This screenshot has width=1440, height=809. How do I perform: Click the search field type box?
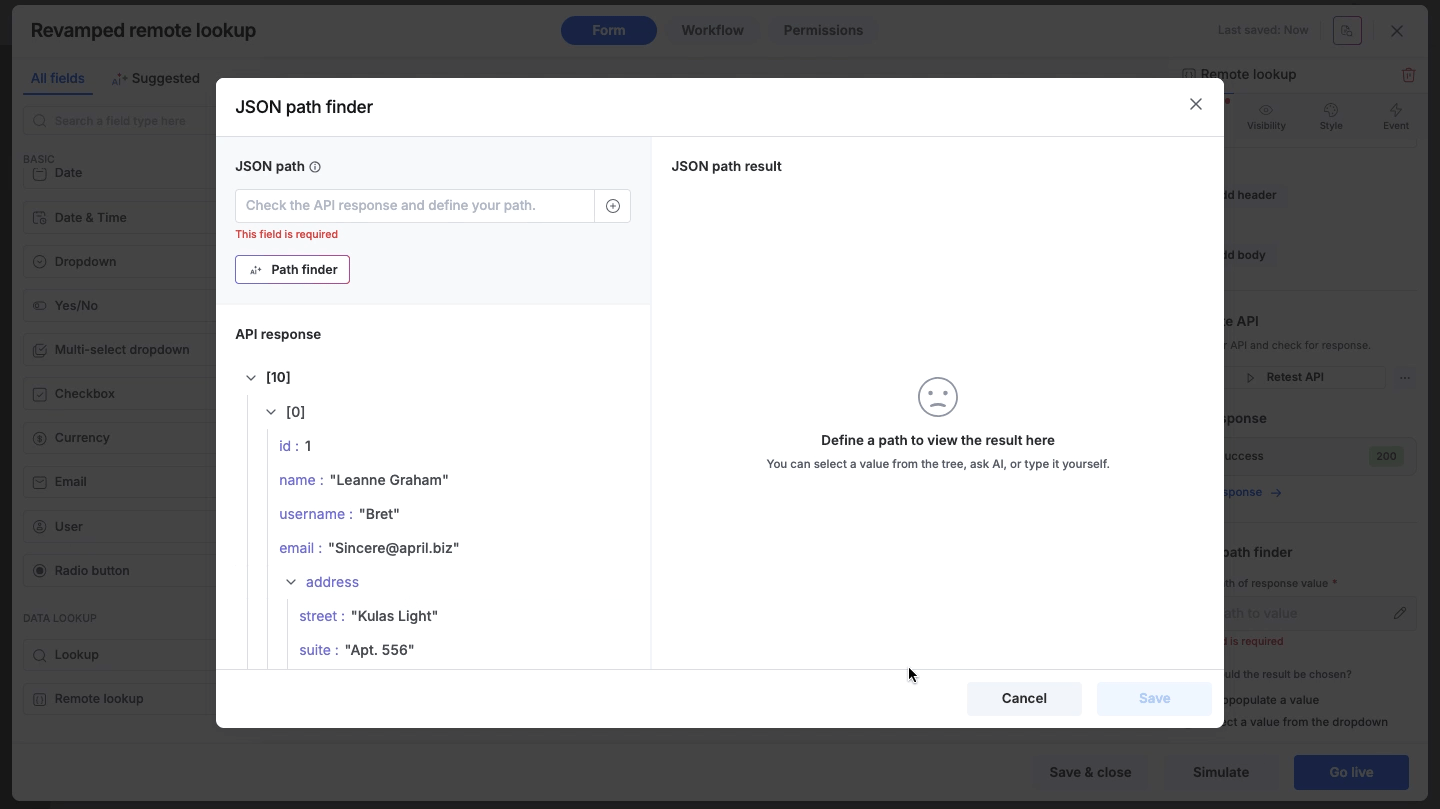click(120, 121)
